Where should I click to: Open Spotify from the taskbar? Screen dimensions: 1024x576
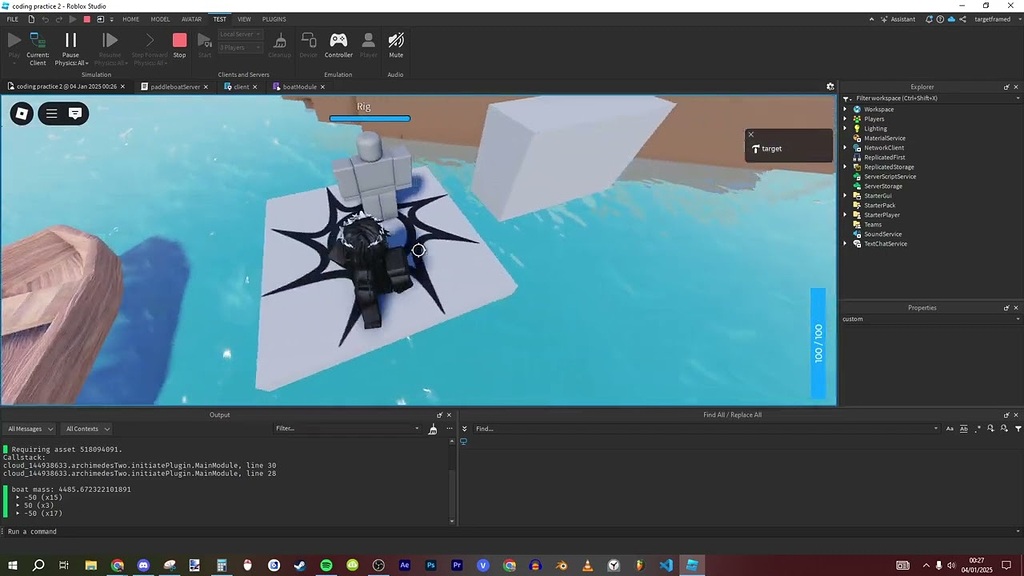[326, 565]
